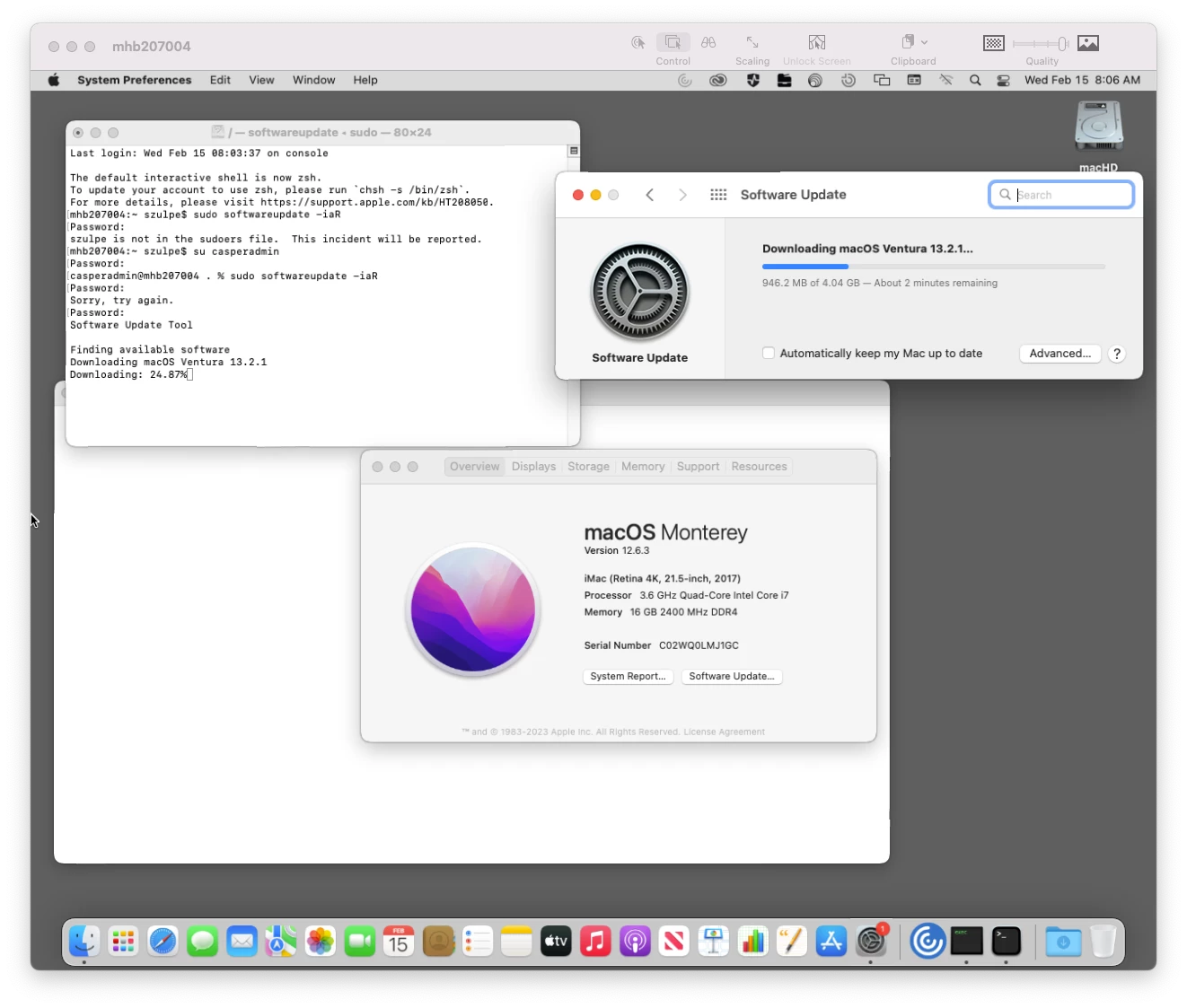Select the Control mode toolbar icon
The image size is (1187, 1008).
tap(673, 42)
